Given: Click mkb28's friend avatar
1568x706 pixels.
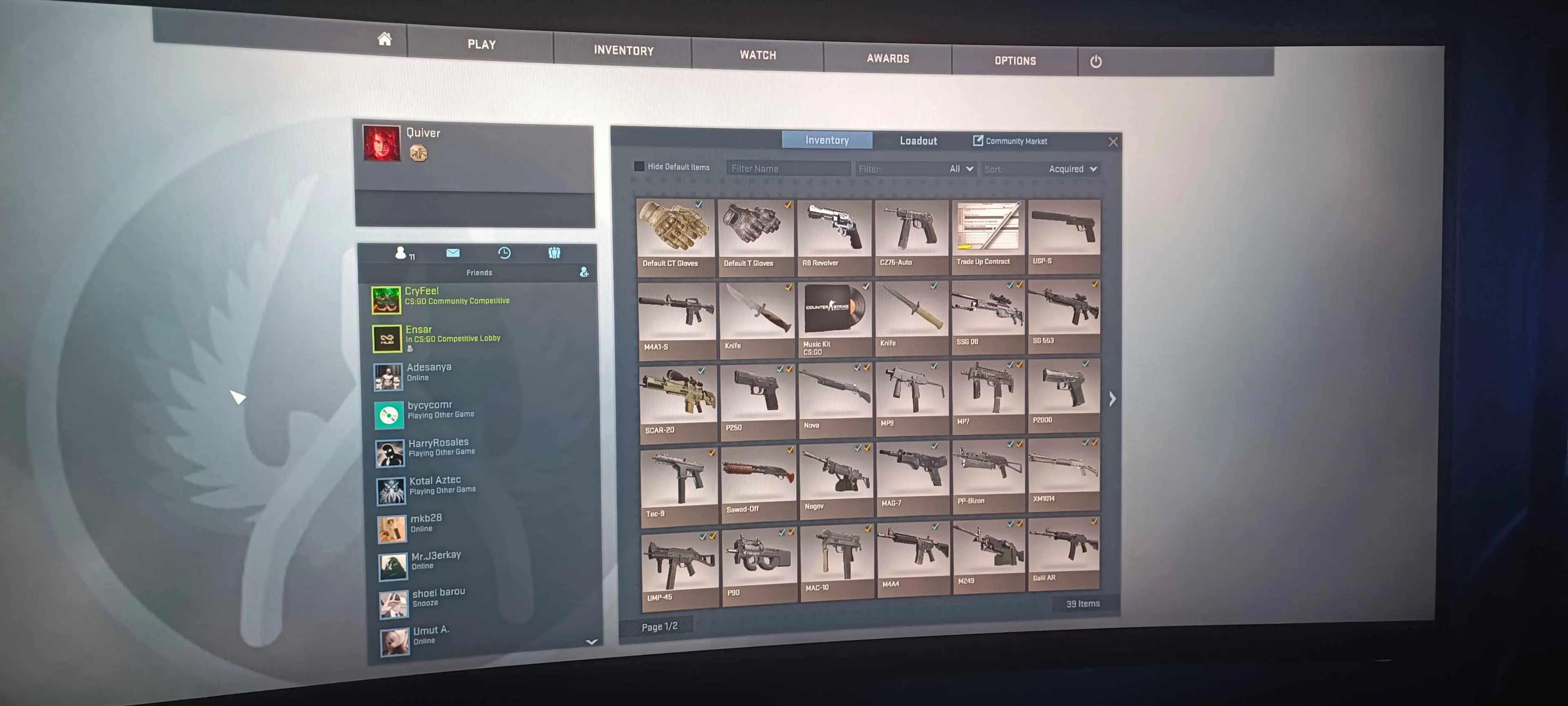Looking at the screenshot, I should (392, 529).
